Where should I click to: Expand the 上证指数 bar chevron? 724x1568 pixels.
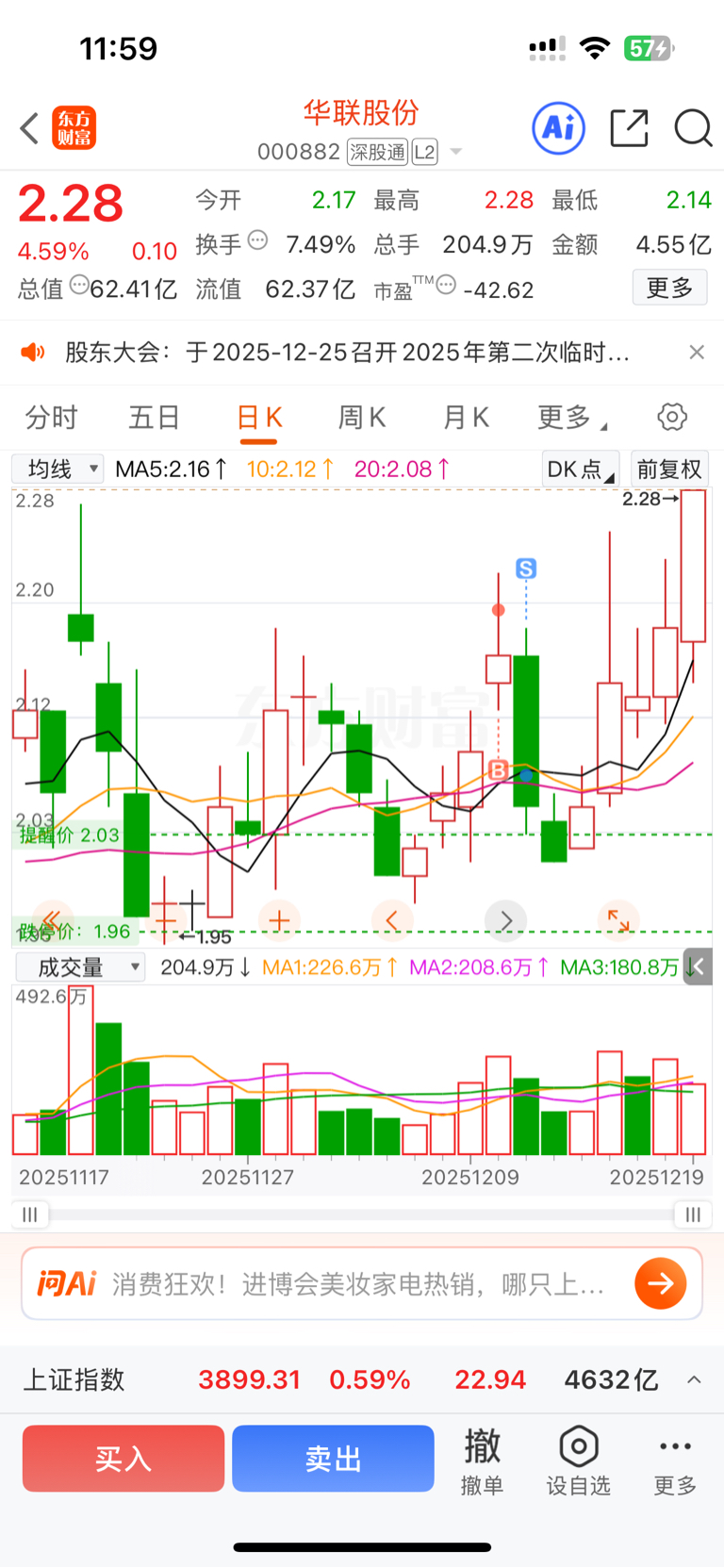pos(694,1379)
